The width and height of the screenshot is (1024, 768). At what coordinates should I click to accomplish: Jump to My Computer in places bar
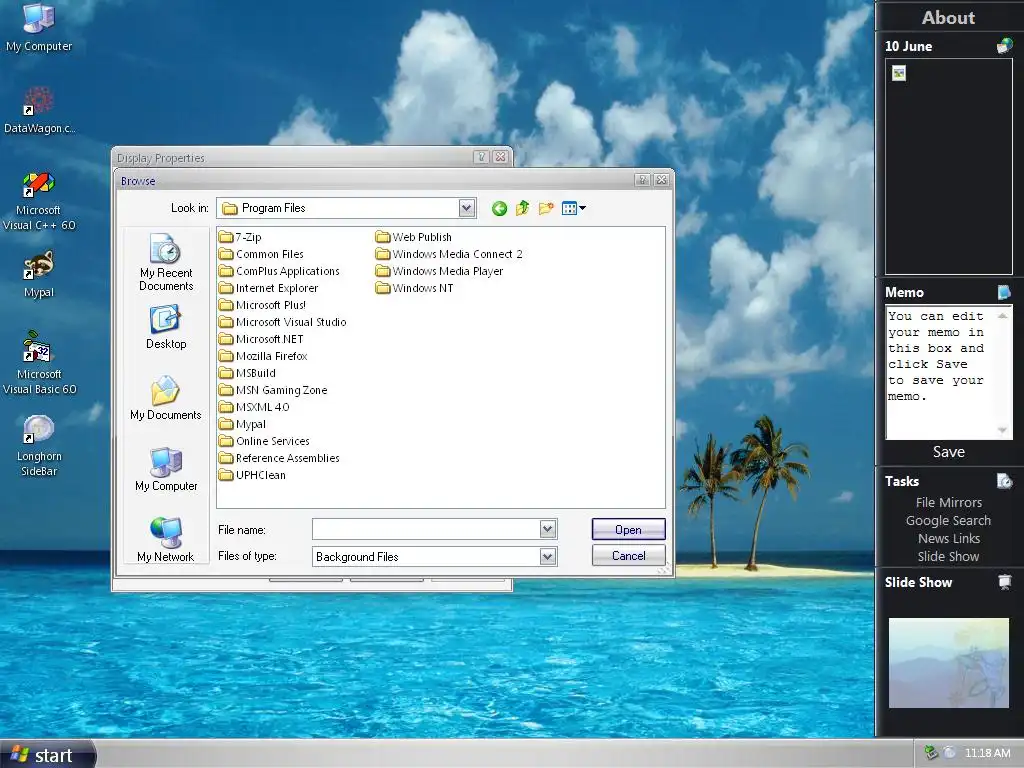coord(166,470)
